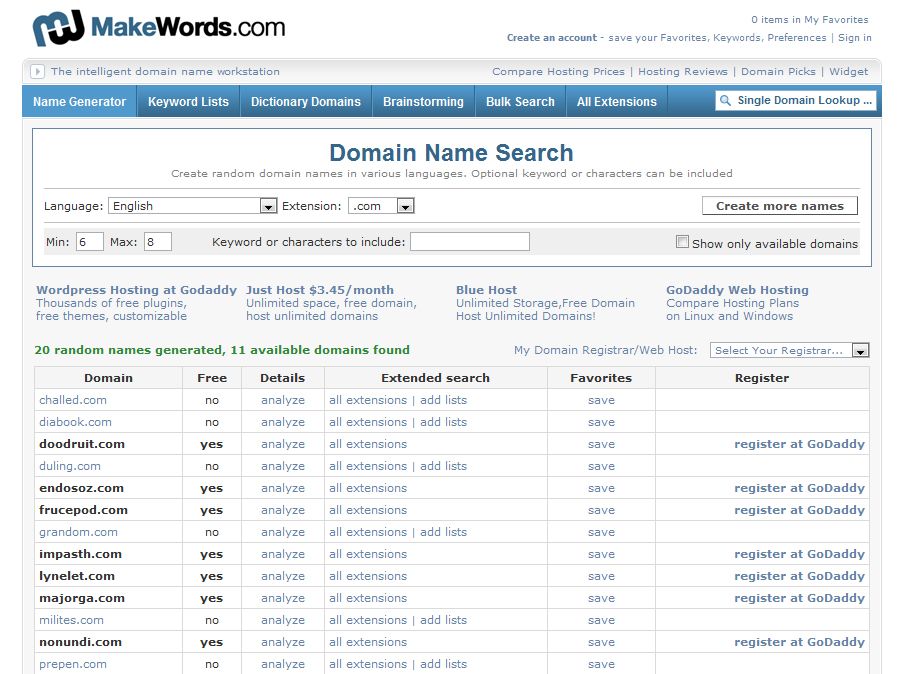908x674 pixels.
Task: Open add lists for diabook.com
Action: (x=443, y=422)
